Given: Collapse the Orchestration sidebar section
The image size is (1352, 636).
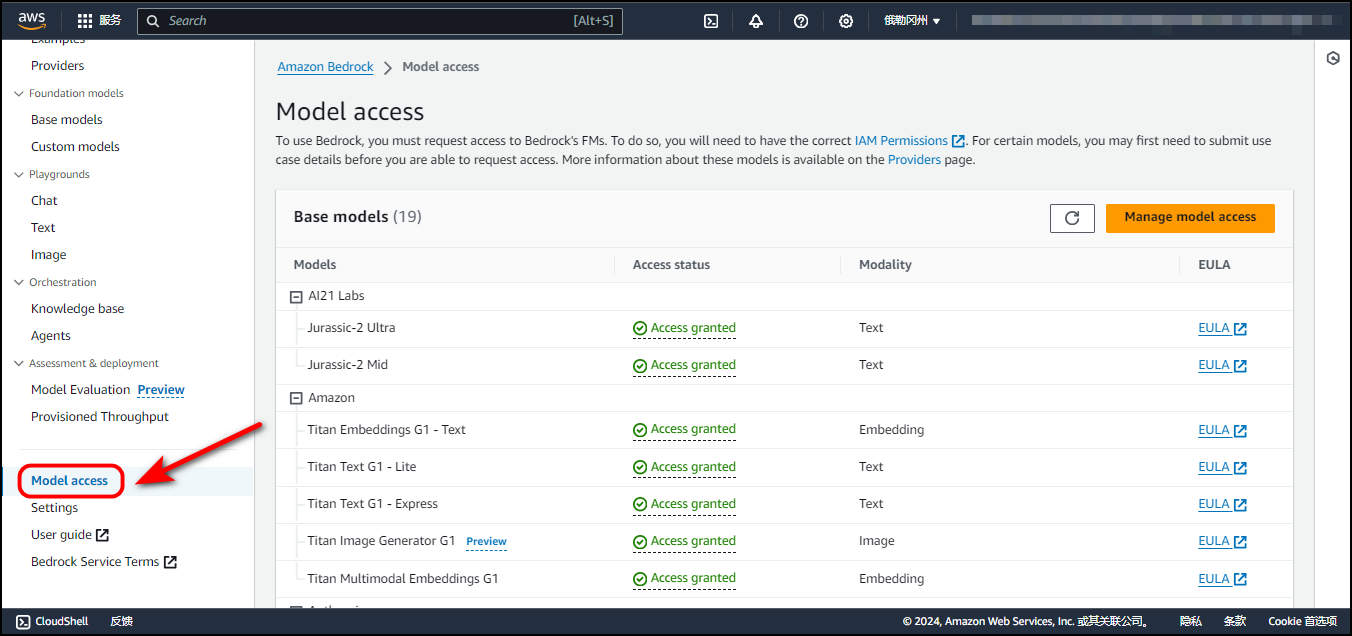Looking at the screenshot, I should click(18, 282).
